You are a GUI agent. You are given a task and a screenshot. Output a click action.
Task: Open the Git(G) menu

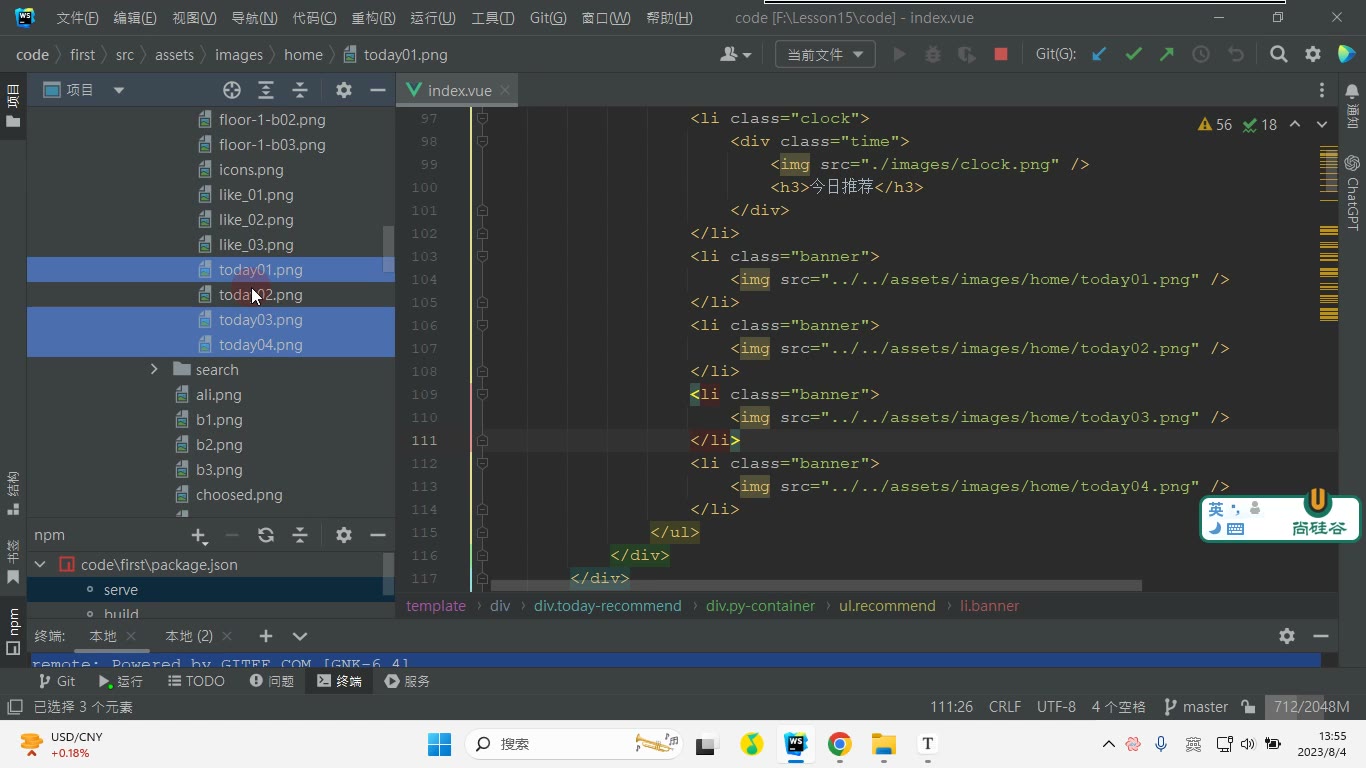(x=547, y=18)
